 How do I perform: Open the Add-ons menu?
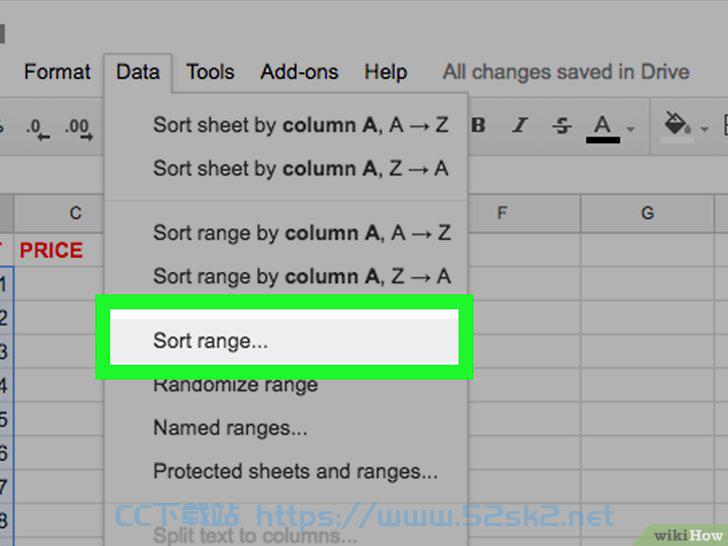[x=299, y=72]
